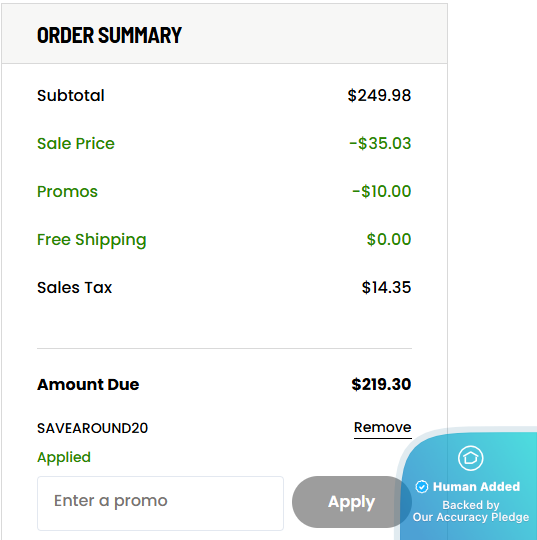Click the house icon in the badge
This screenshot has width=537, height=540.
(471, 458)
